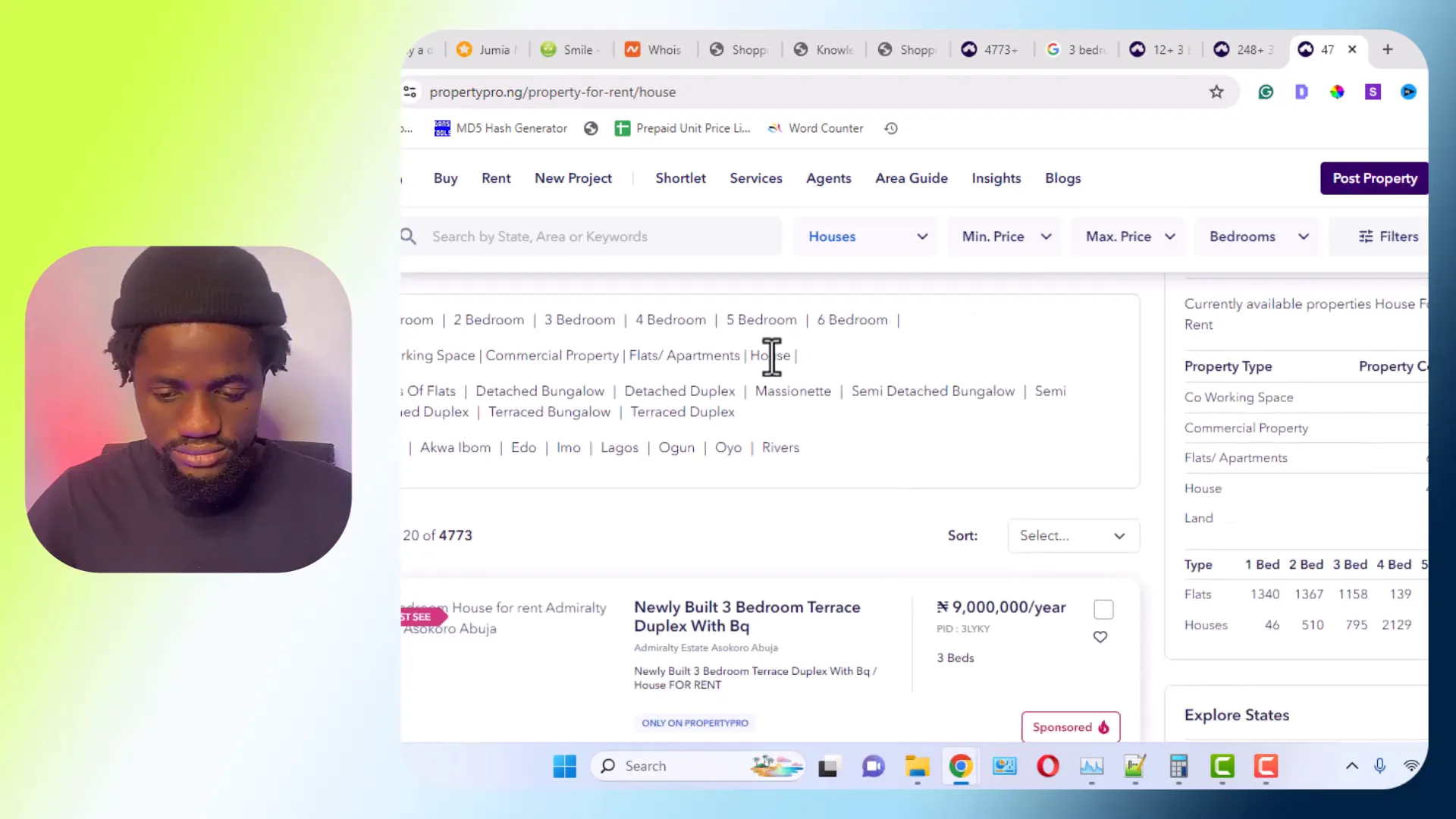Tick the compare checkbox on the listing
The height and width of the screenshot is (819, 1456).
pyautogui.click(x=1103, y=609)
